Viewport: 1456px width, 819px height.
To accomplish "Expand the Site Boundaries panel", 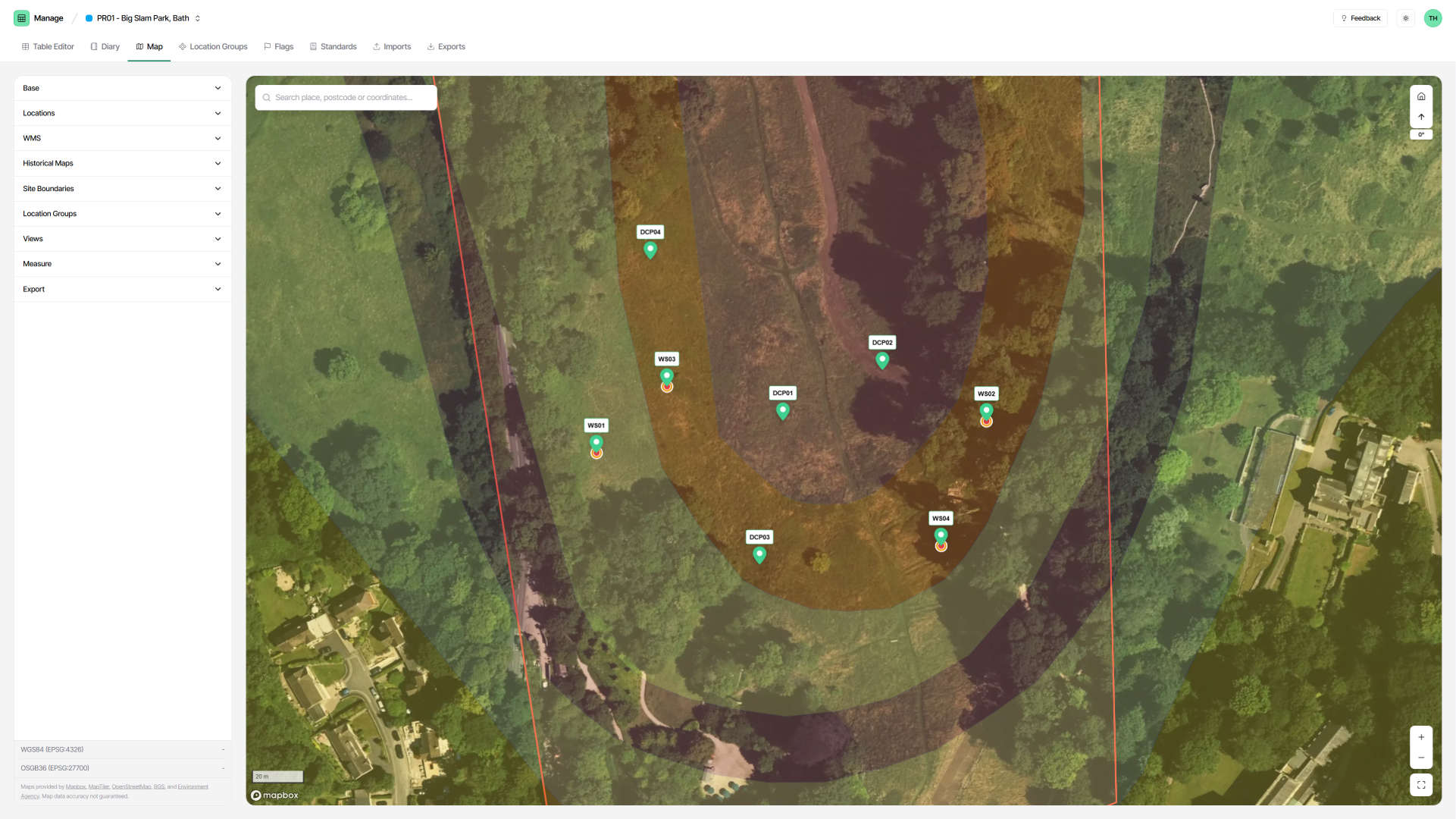I will pos(122,189).
